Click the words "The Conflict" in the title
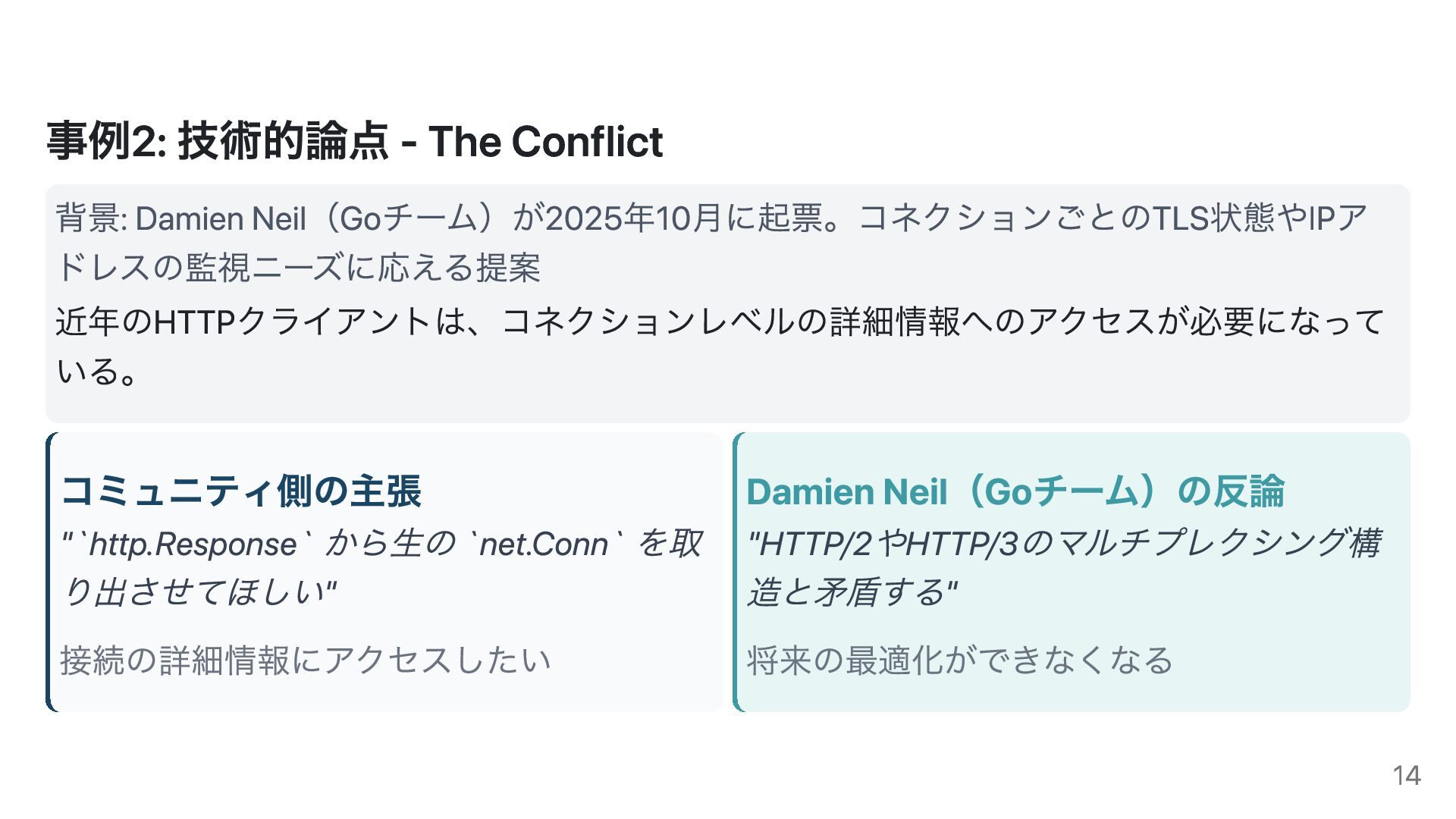Viewport: 1456px width, 819px height. coord(545,142)
